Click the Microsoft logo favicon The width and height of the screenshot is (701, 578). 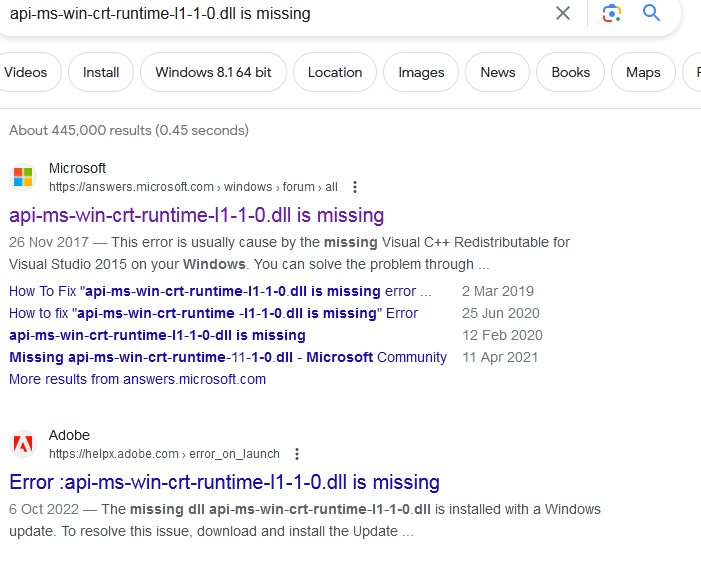point(23,177)
